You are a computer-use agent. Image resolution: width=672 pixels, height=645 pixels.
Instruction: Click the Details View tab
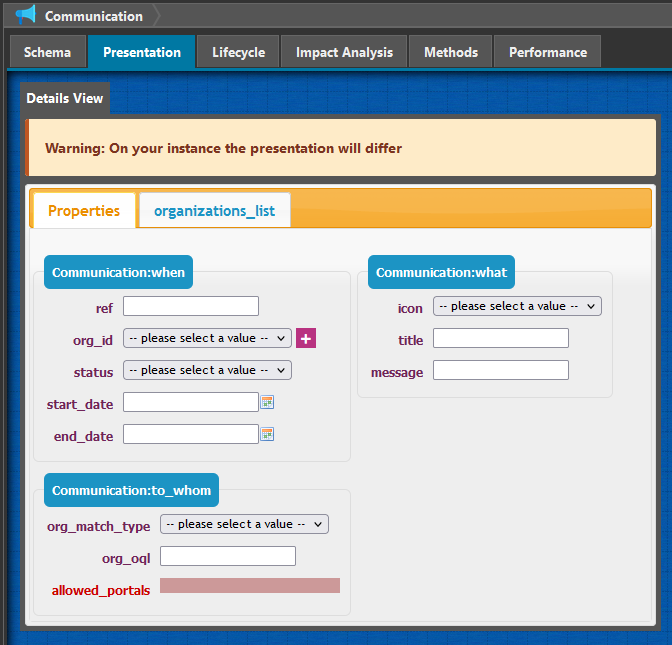coord(64,99)
